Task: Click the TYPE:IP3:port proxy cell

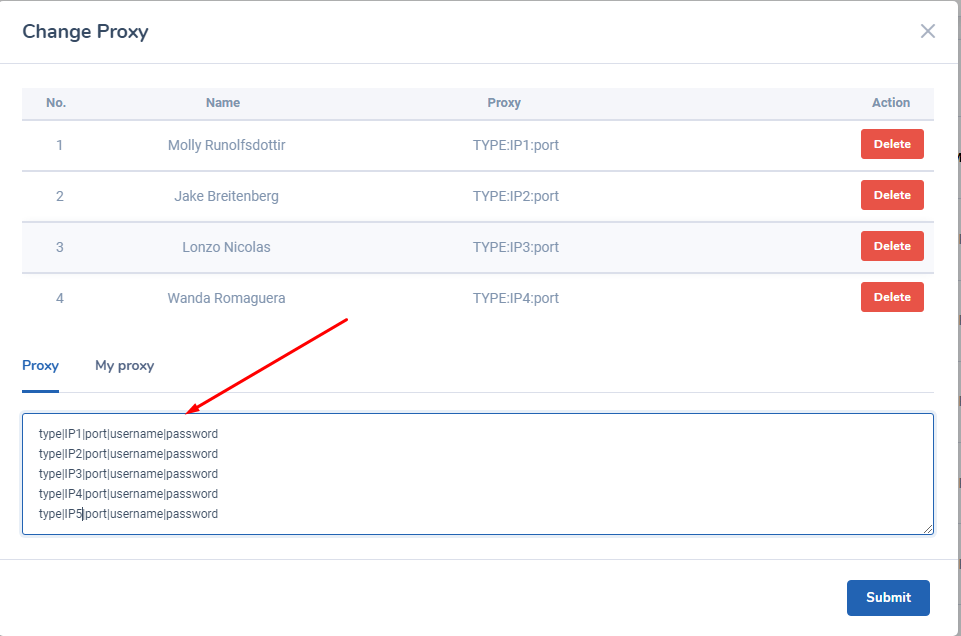Action: [x=515, y=247]
